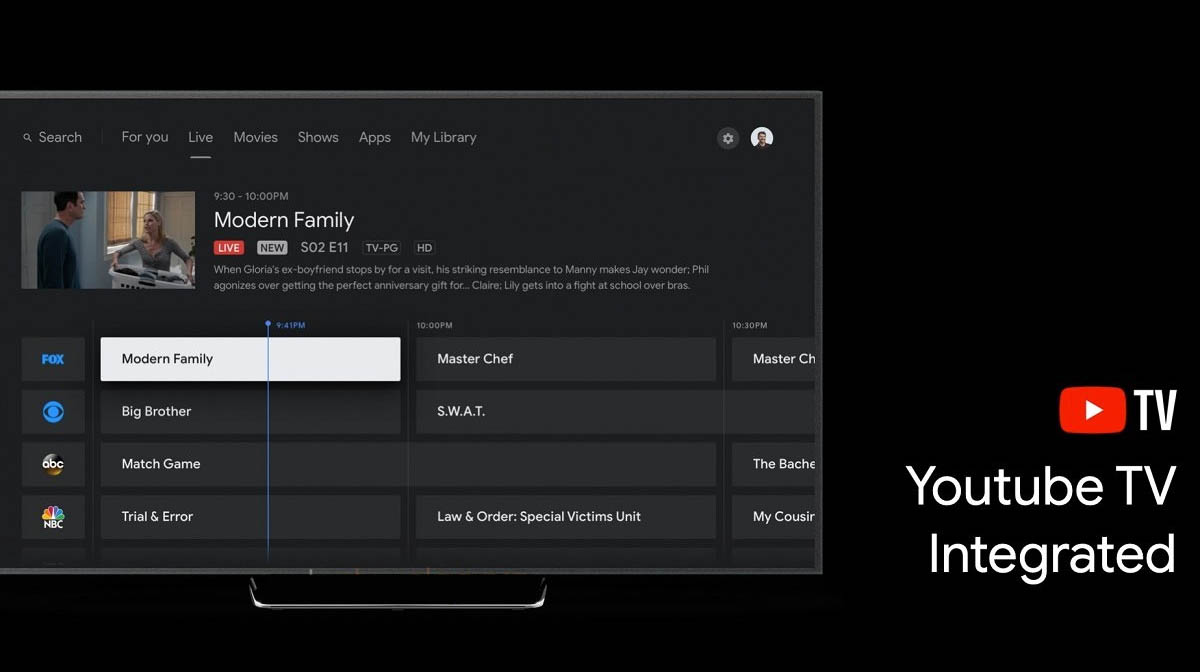
Task: Select the FOX channel logo
Action: click(53, 359)
